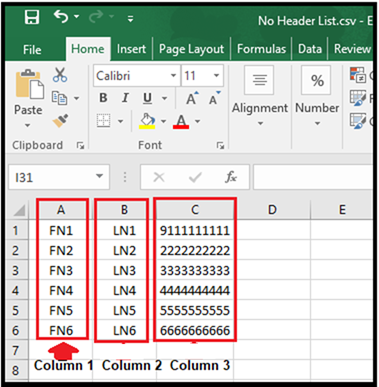Select column E header

342,210
